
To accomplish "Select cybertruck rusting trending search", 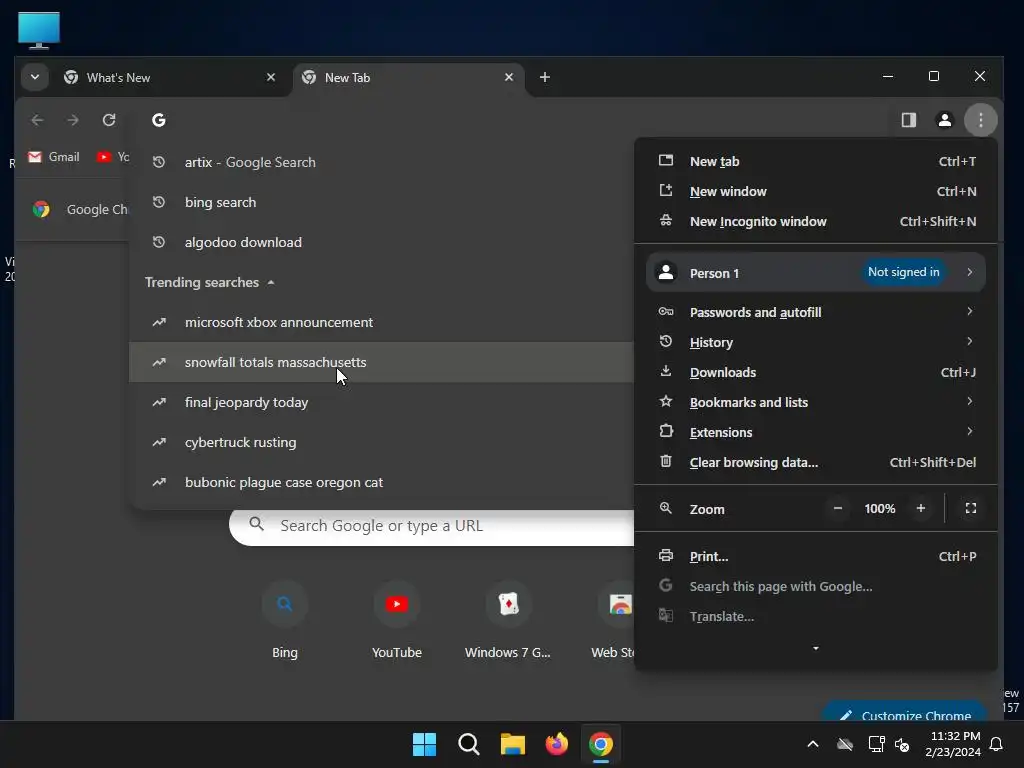I will point(381,443).
